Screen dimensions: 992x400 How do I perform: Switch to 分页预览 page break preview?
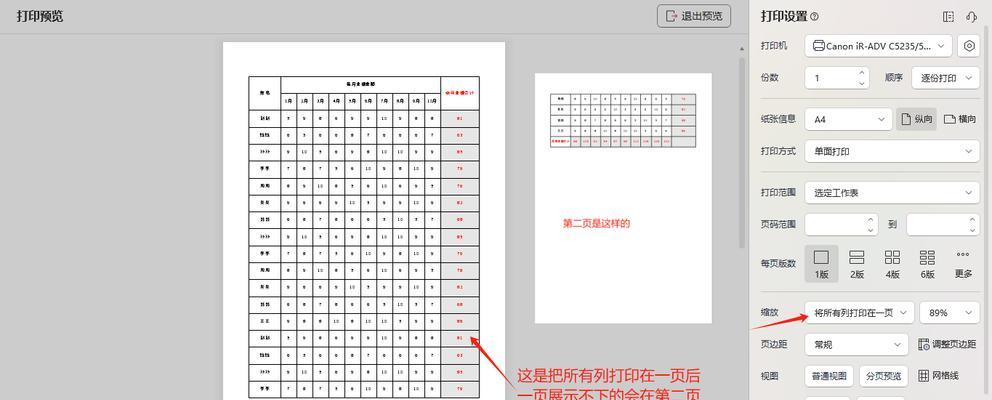[884, 376]
